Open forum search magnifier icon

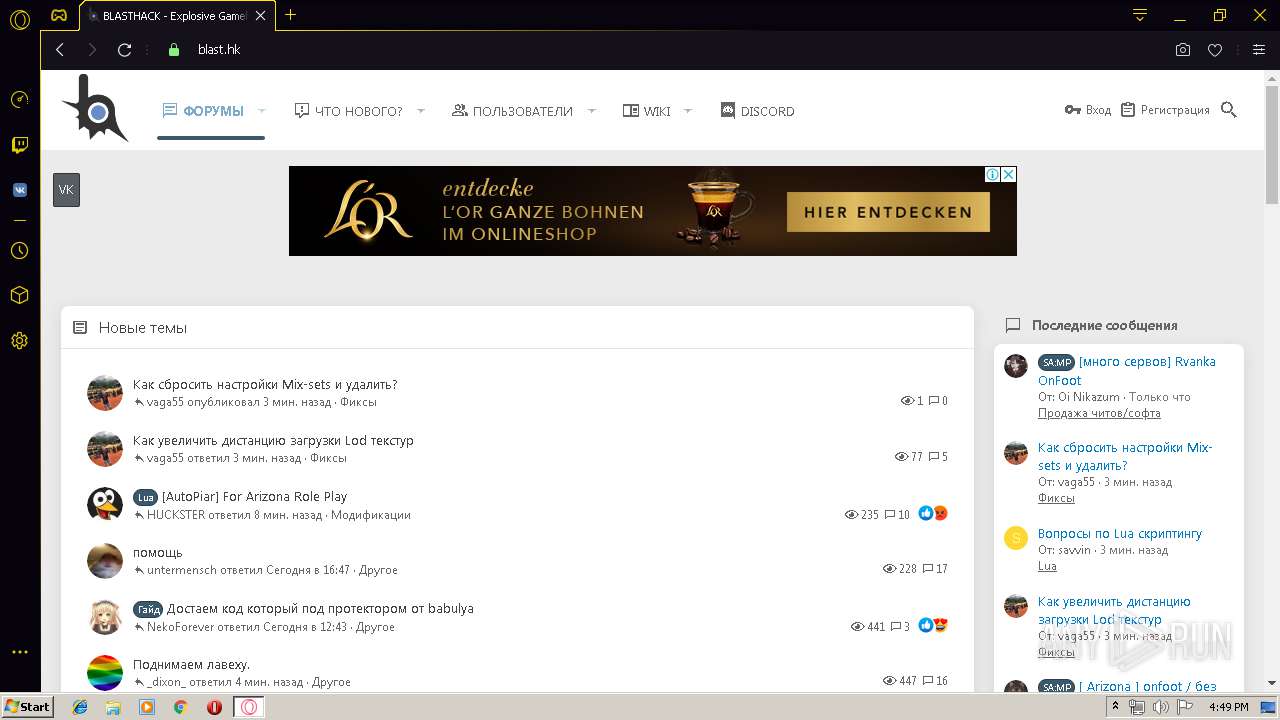(1229, 110)
